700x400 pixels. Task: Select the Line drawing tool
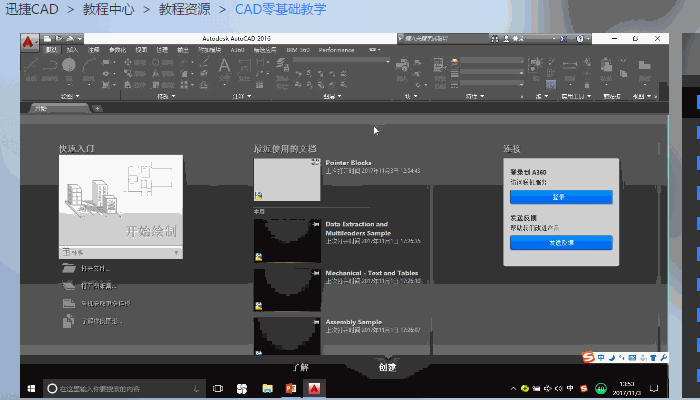30,65
